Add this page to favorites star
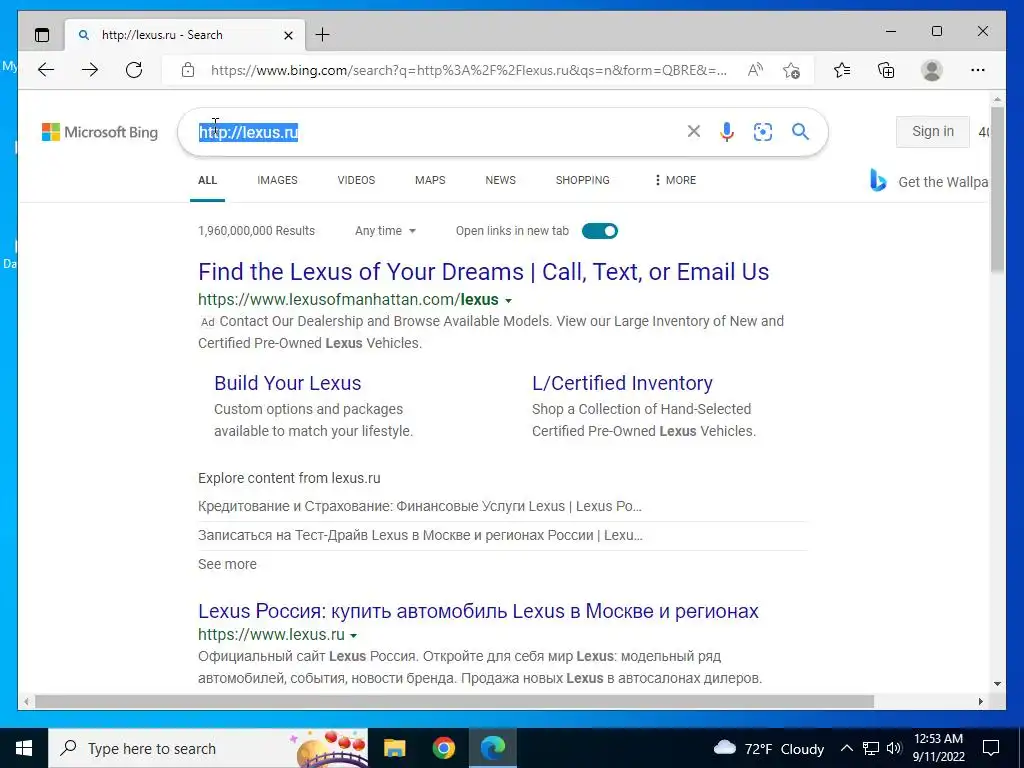The height and width of the screenshot is (768, 1024). 792,70
